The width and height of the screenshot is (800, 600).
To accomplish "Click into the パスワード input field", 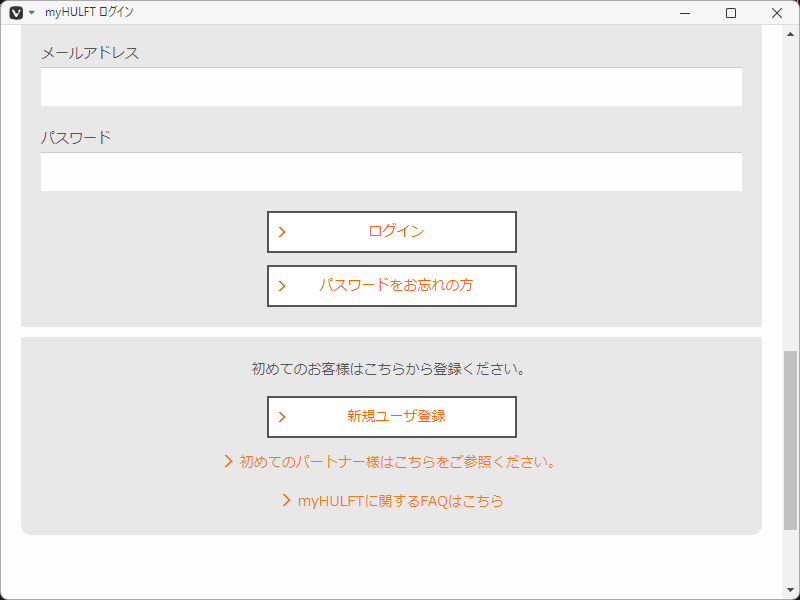I will pyautogui.click(x=391, y=172).
